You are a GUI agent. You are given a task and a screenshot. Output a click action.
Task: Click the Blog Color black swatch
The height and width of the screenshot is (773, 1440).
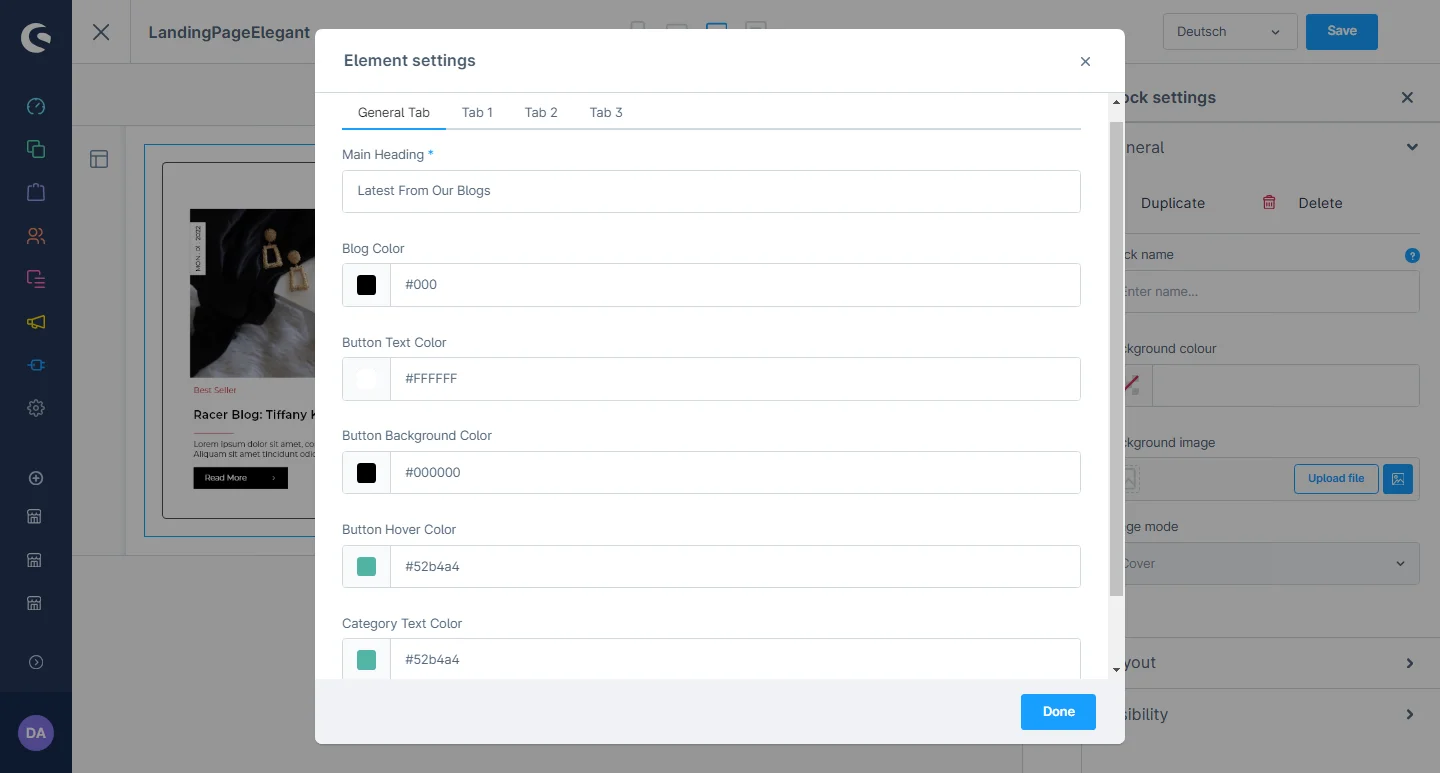[x=367, y=285]
